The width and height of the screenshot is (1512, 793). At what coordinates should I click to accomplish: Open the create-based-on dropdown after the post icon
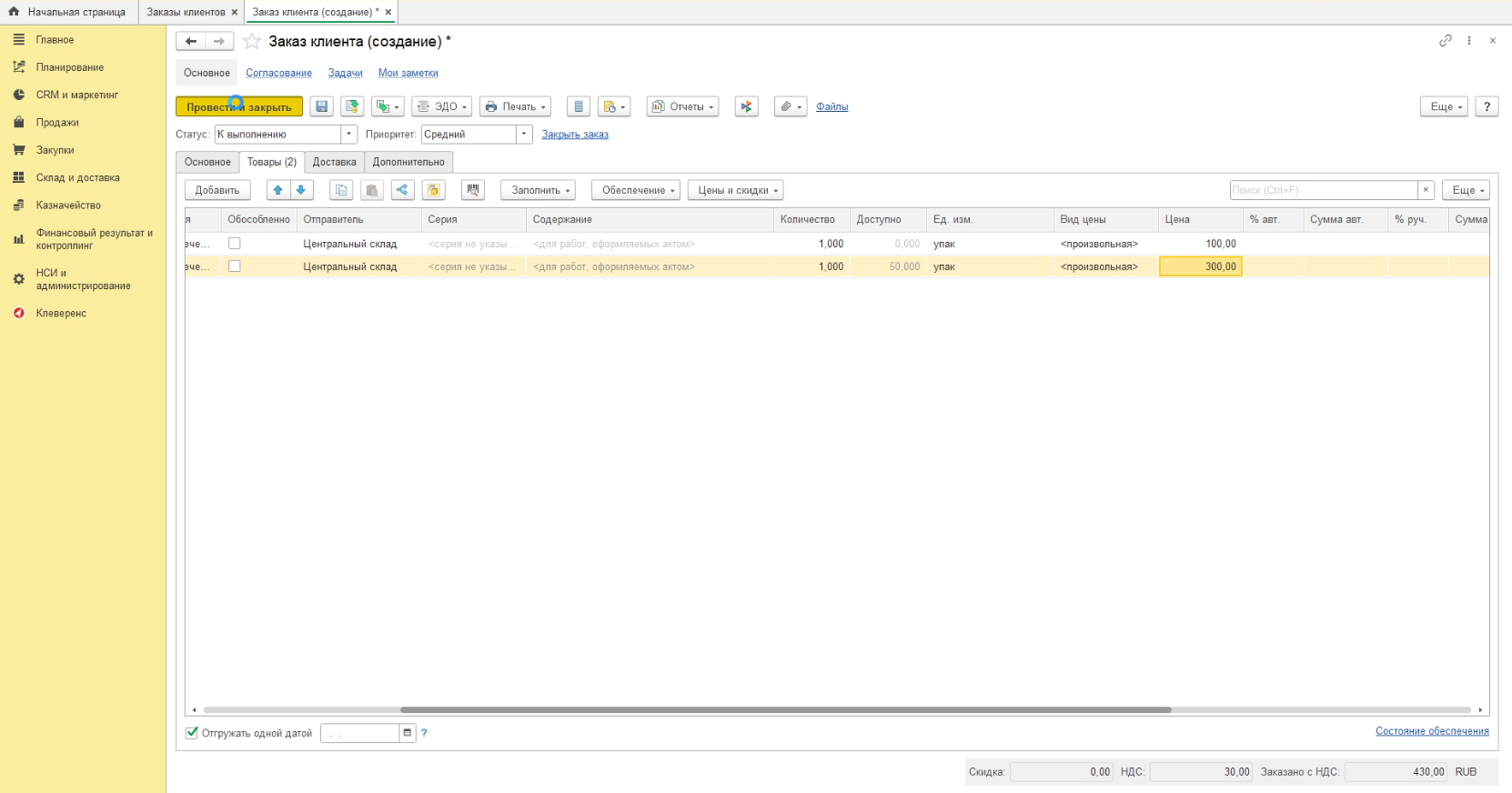tap(388, 106)
